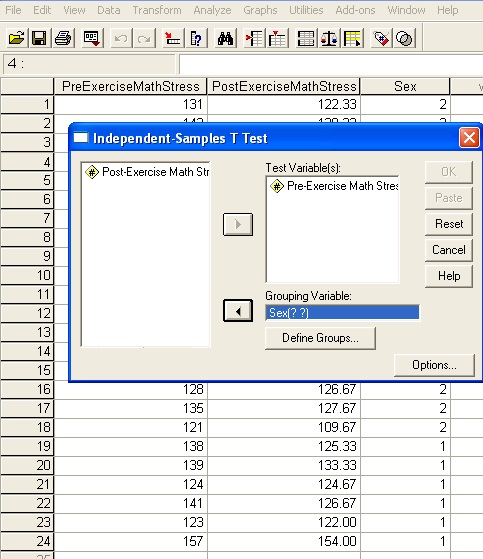The width and height of the screenshot is (483, 559).
Task: Click cell with value 141
Action: tap(130, 503)
